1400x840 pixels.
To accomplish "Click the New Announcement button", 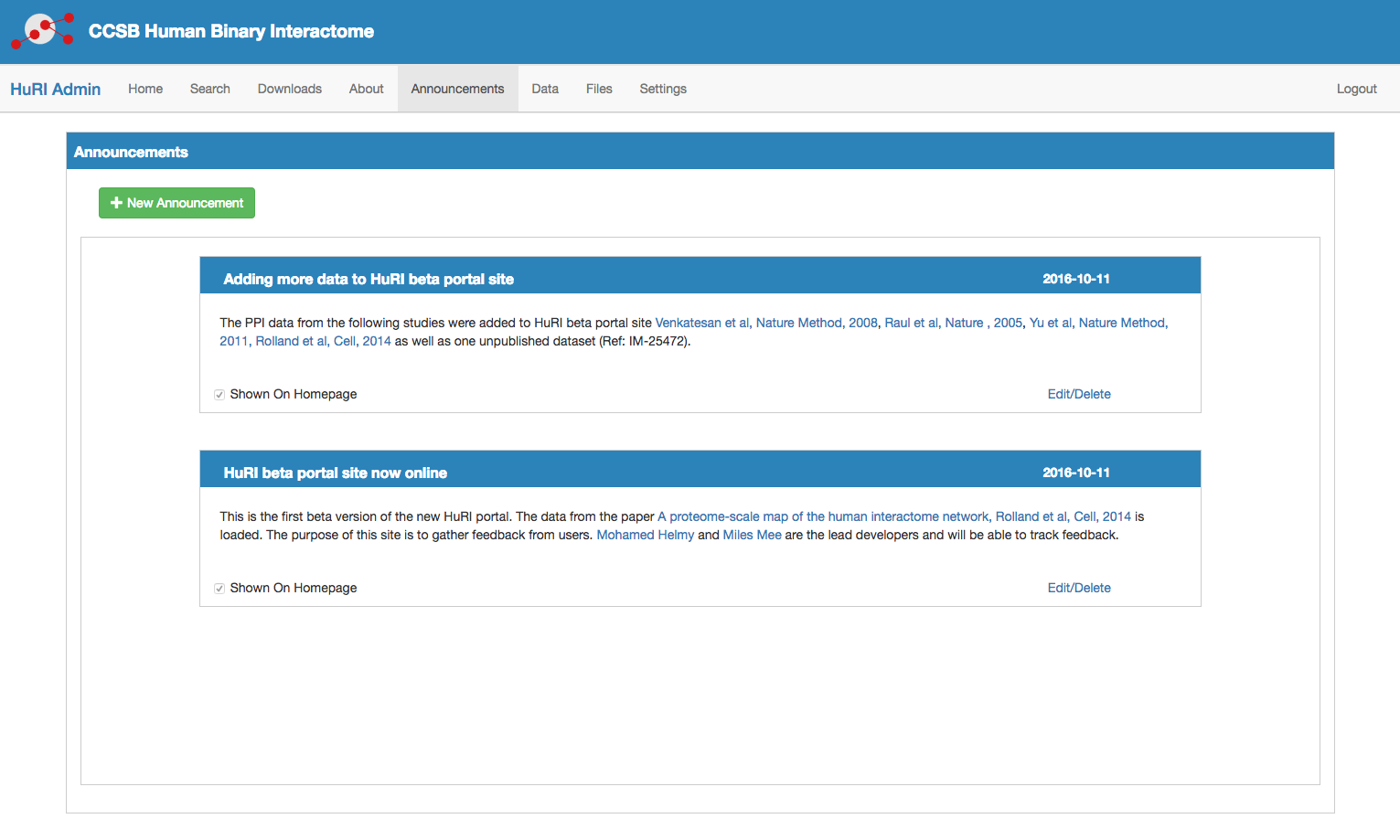I will (176, 203).
